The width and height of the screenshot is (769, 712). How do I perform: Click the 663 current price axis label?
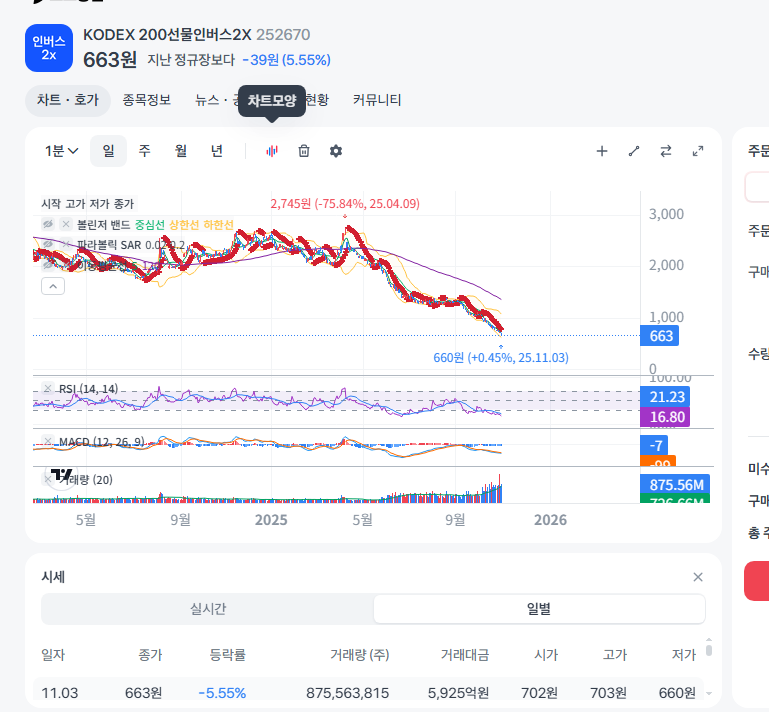660,336
